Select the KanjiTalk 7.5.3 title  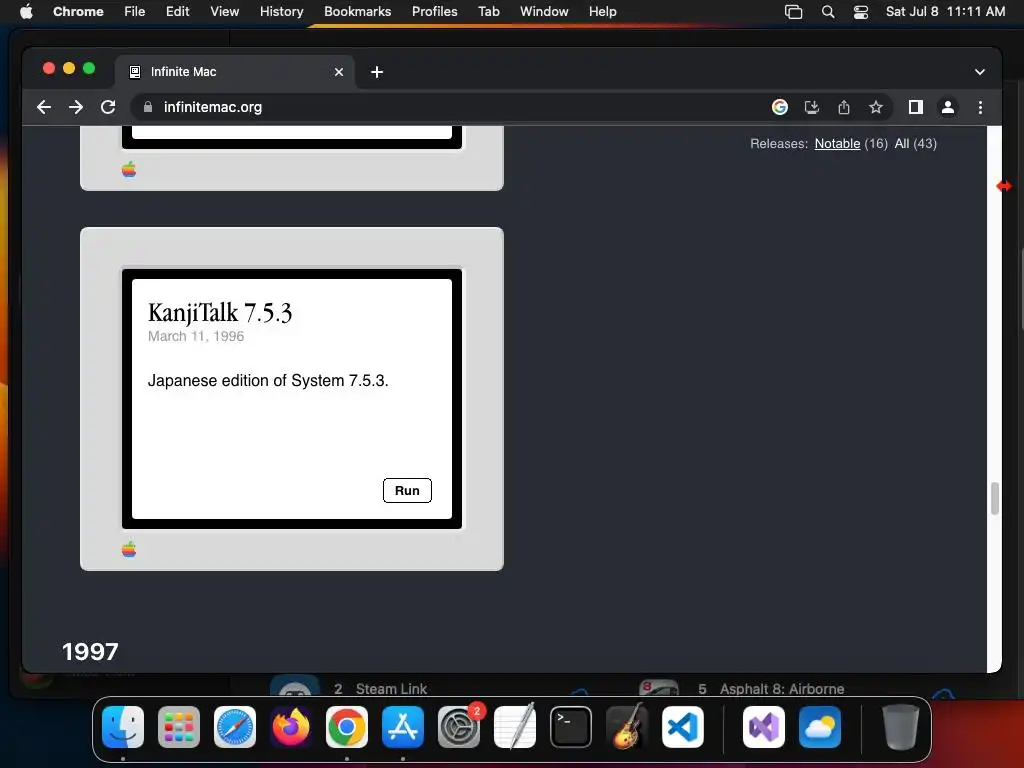219,313
